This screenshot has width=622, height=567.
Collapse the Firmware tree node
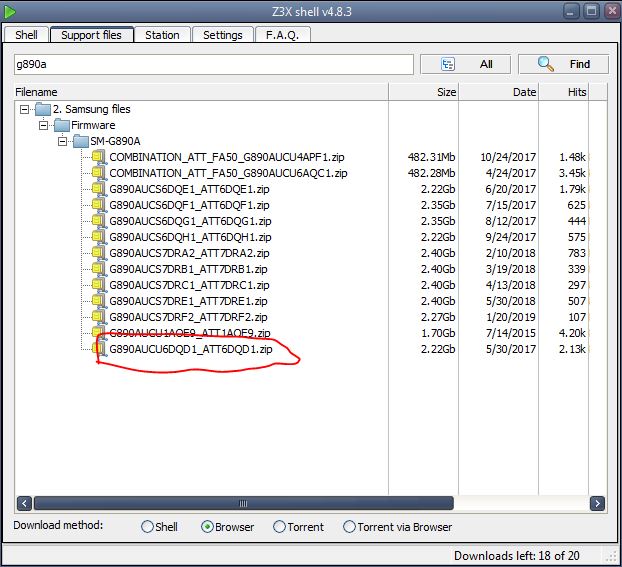44,125
